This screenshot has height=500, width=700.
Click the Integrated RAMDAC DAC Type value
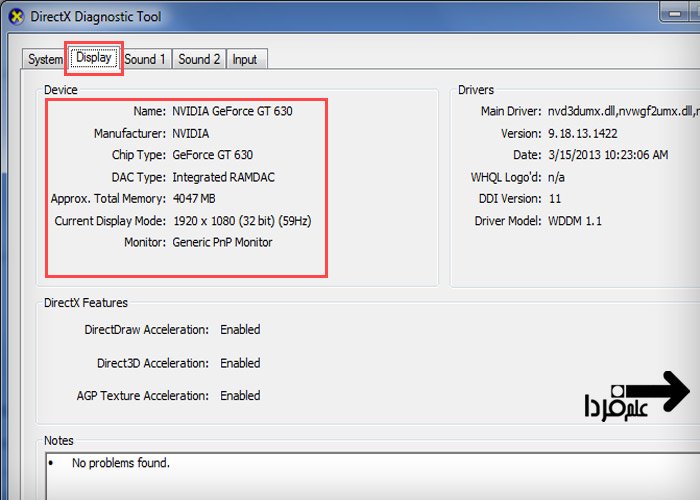tap(224, 177)
